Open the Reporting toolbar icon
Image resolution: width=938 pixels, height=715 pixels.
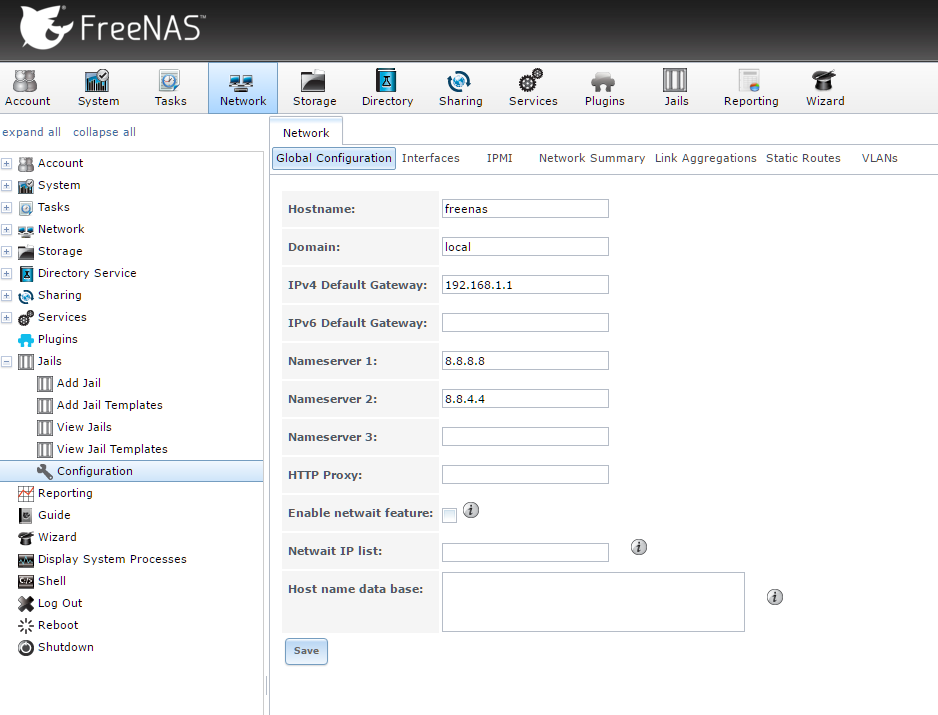click(750, 88)
